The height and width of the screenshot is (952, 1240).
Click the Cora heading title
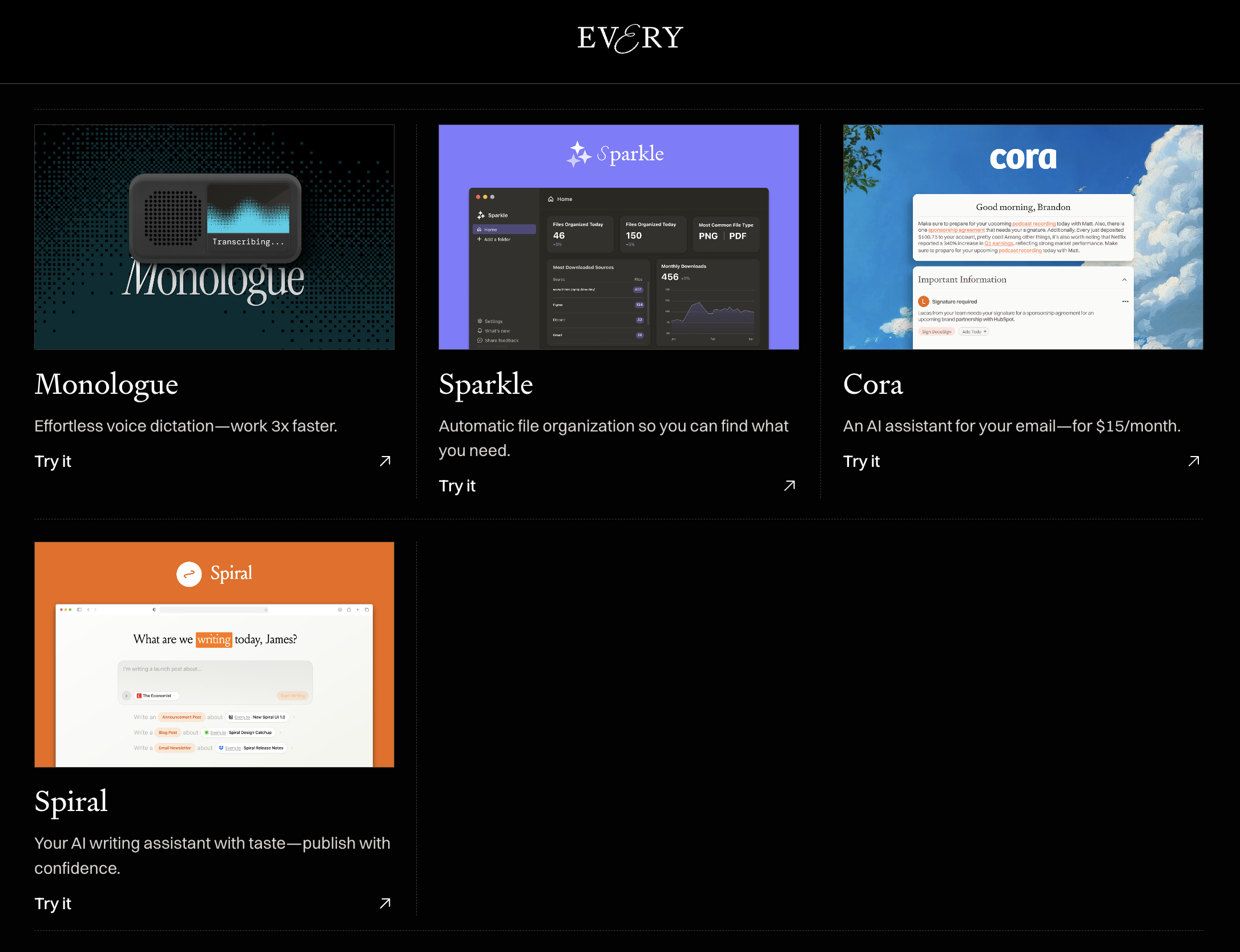click(x=872, y=384)
